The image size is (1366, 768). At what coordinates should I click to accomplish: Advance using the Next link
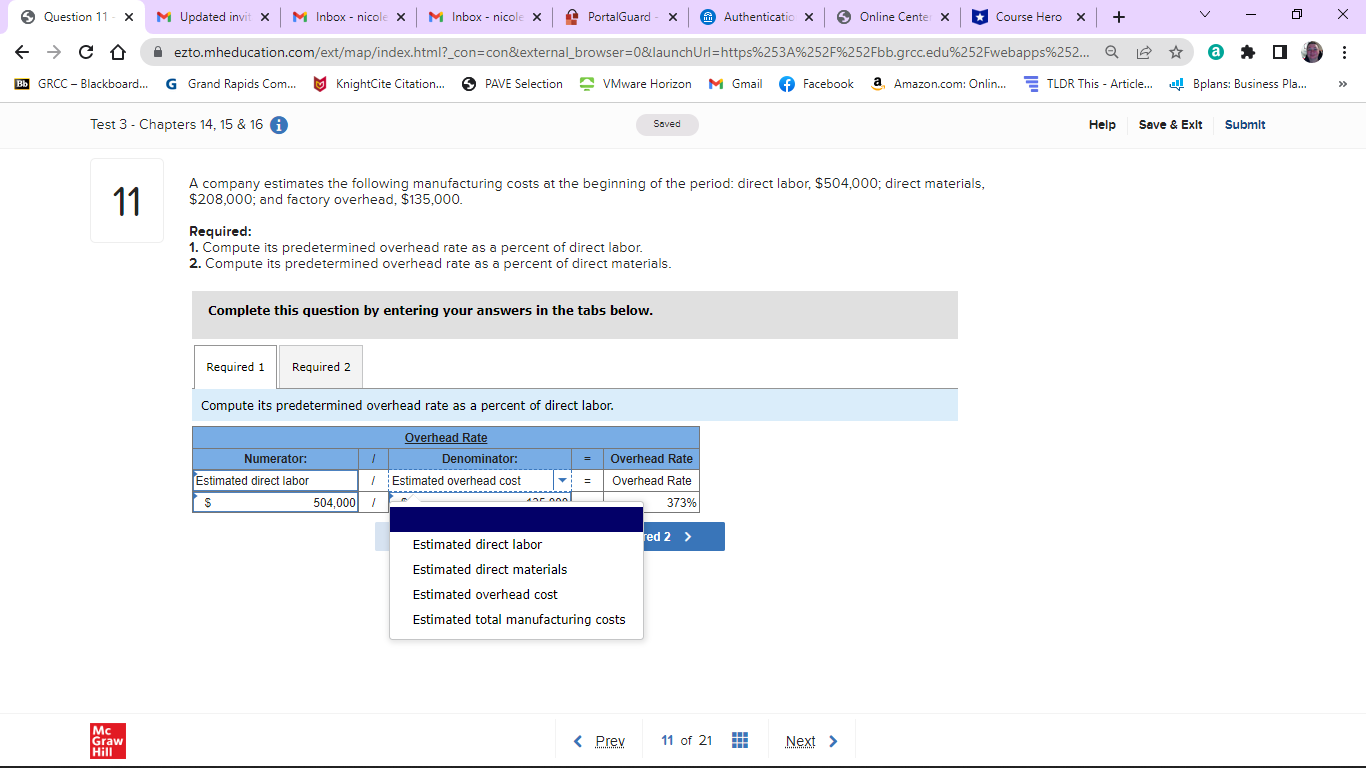pos(800,740)
